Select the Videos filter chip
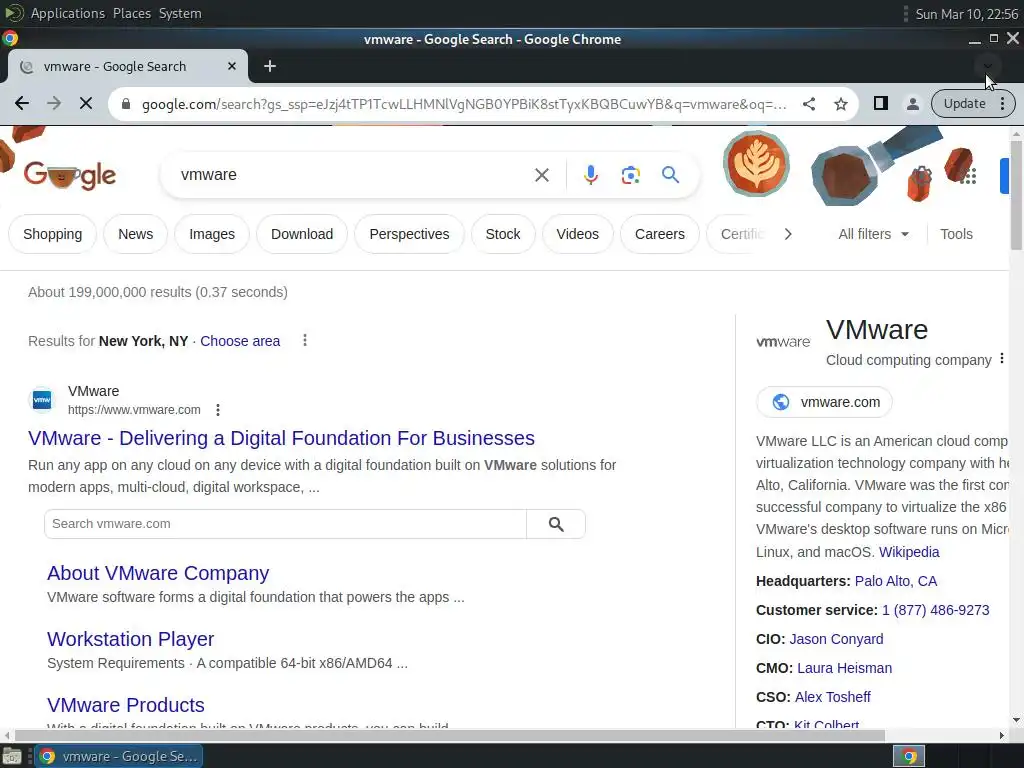Image resolution: width=1024 pixels, height=768 pixels. tap(577, 234)
